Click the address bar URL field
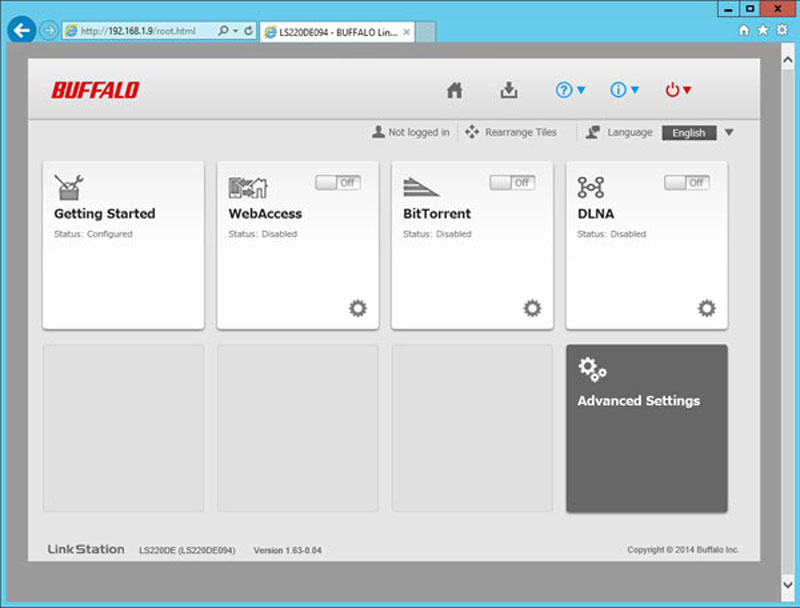The image size is (800, 608). [x=139, y=31]
